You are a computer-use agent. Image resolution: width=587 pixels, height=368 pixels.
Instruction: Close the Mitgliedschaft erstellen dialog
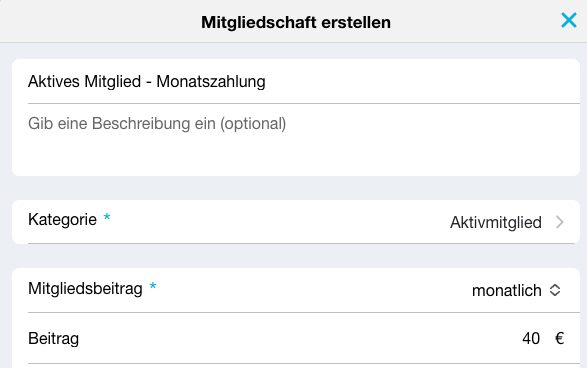[x=569, y=20]
